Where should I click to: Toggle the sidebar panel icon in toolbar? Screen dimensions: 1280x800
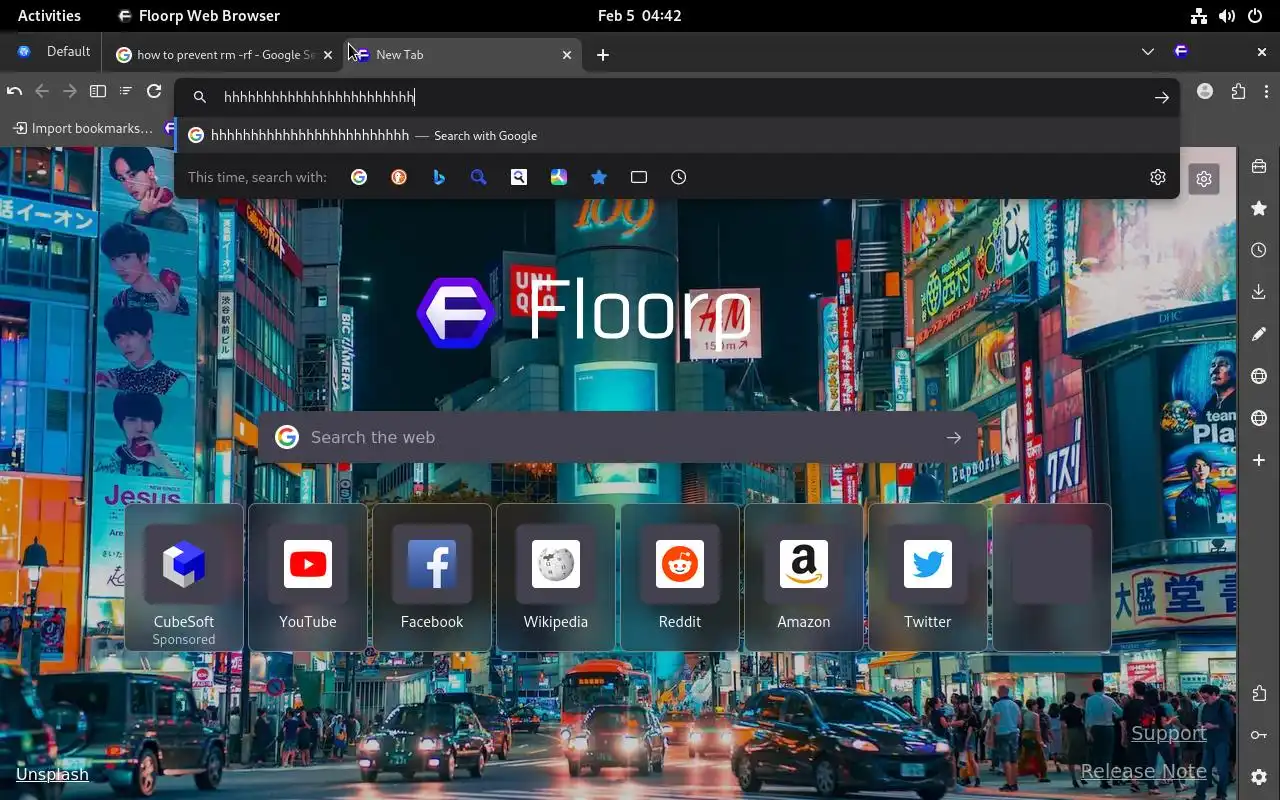click(x=98, y=91)
